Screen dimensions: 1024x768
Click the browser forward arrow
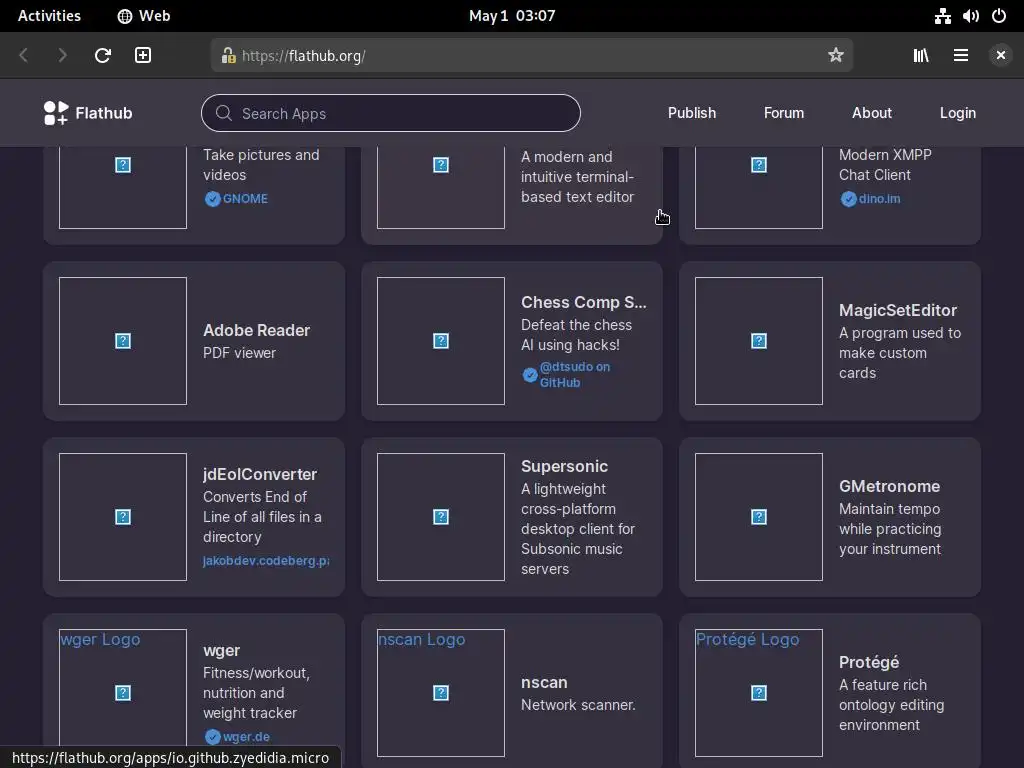[x=62, y=56]
